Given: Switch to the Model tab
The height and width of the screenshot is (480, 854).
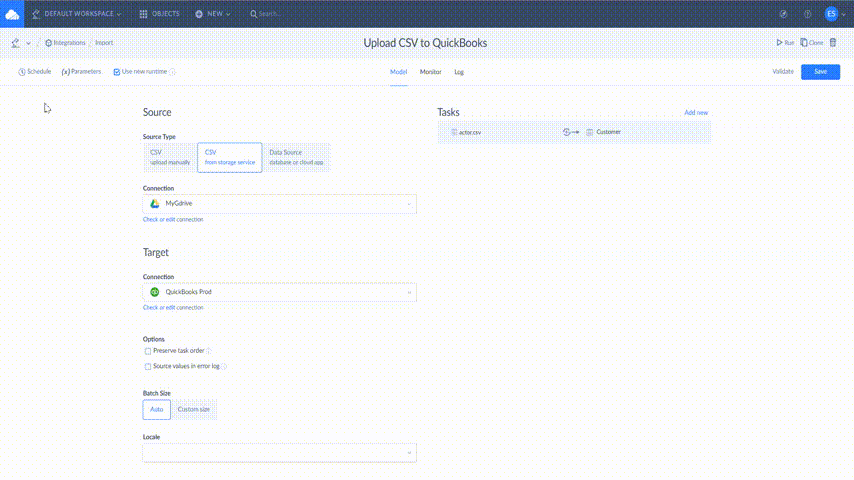Looking at the screenshot, I should tap(399, 72).
